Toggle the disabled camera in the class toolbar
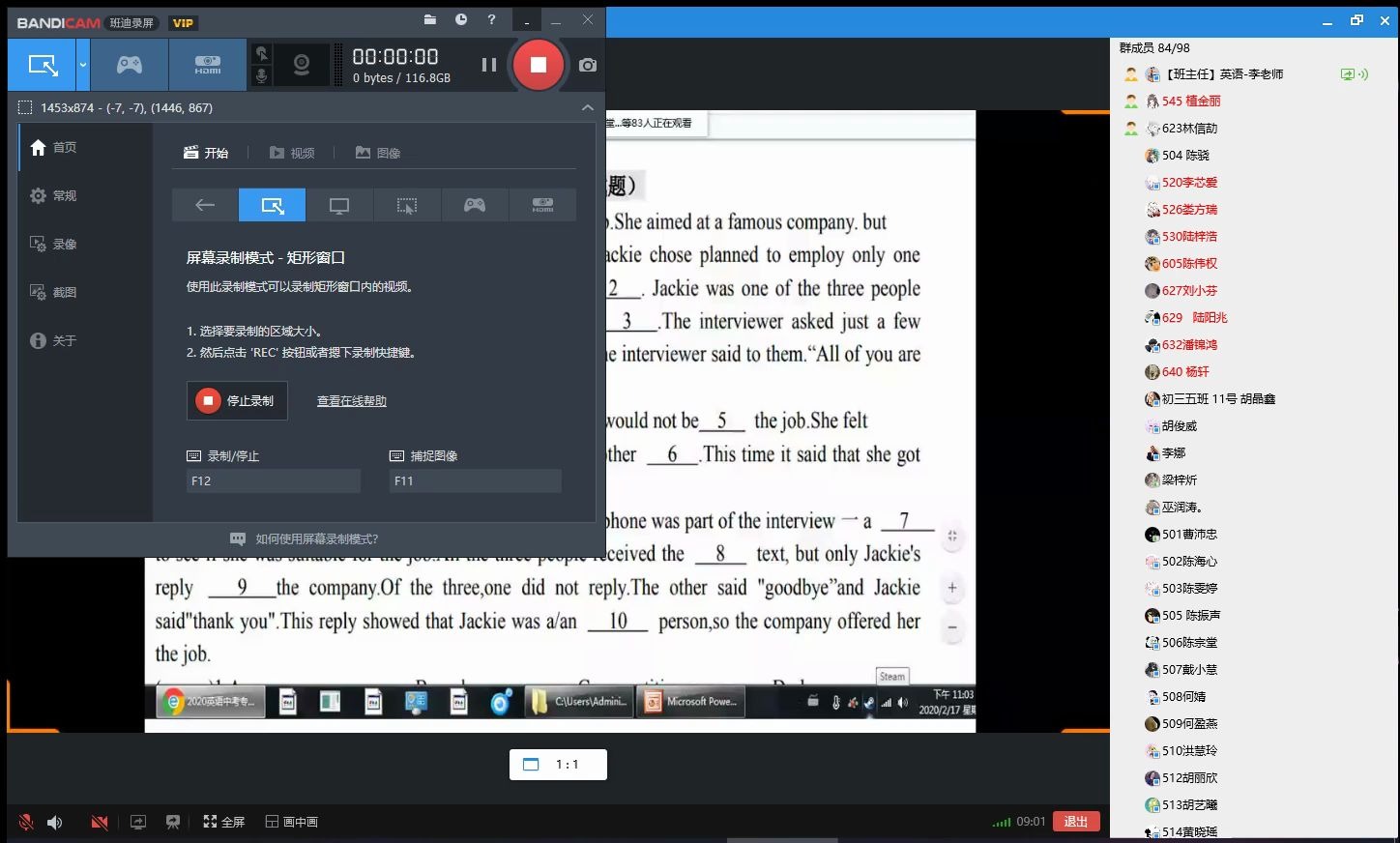This screenshot has height=843, width=1400. coord(100,822)
